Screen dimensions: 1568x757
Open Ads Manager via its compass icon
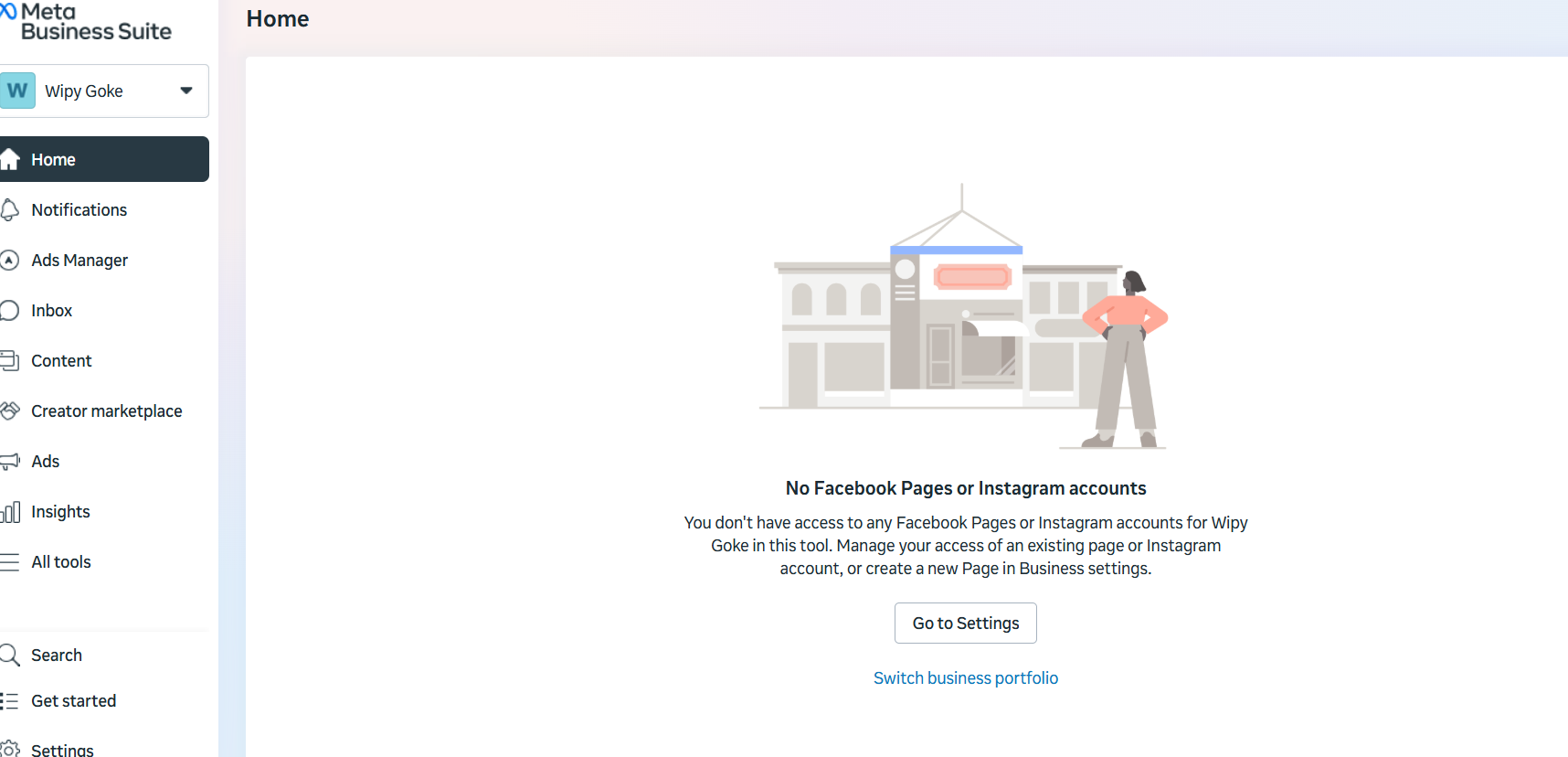tap(10, 261)
